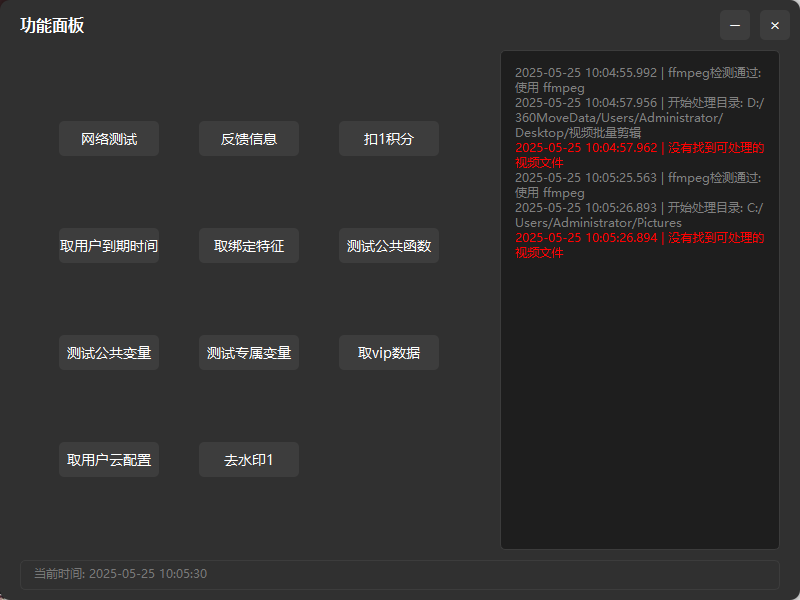Minimize the 功能面板 window
The image size is (800, 600).
pos(735,25)
